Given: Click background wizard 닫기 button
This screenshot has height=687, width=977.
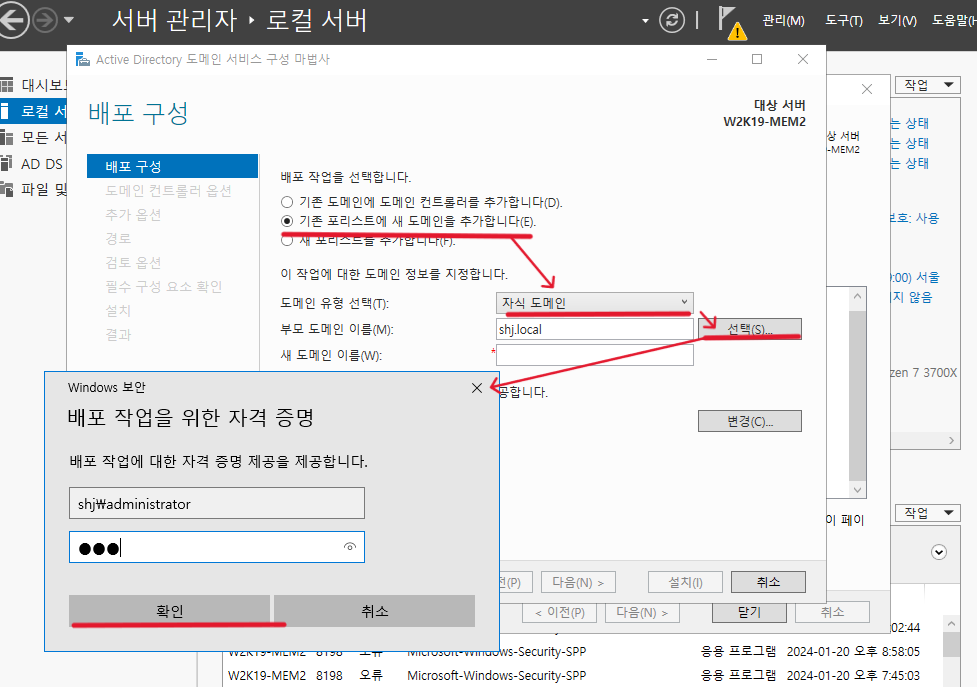Looking at the screenshot, I should (749, 613).
